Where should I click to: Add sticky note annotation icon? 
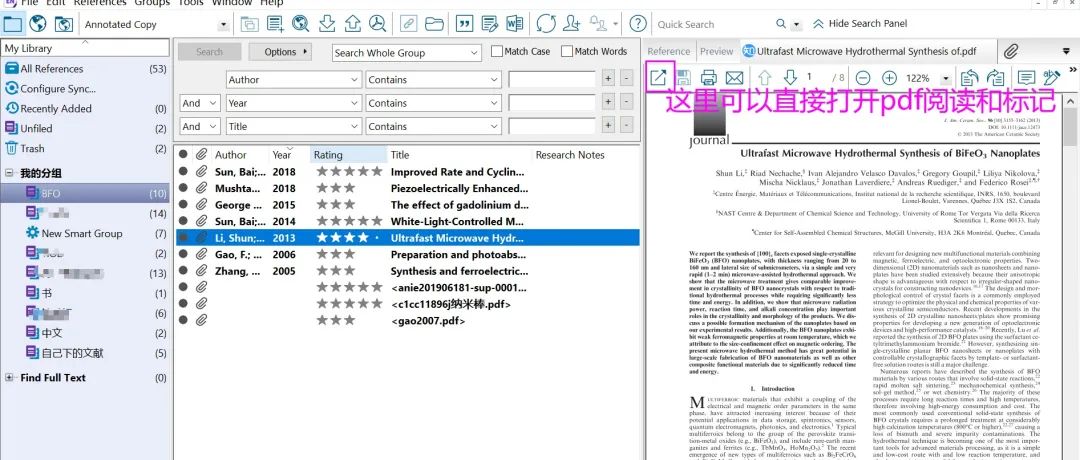tap(1026, 78)
